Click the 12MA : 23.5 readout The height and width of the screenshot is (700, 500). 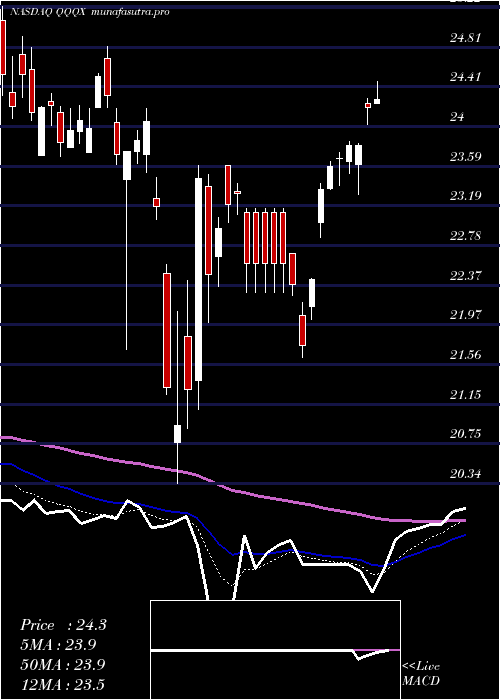pyautogui.click(x=63, y=684)
